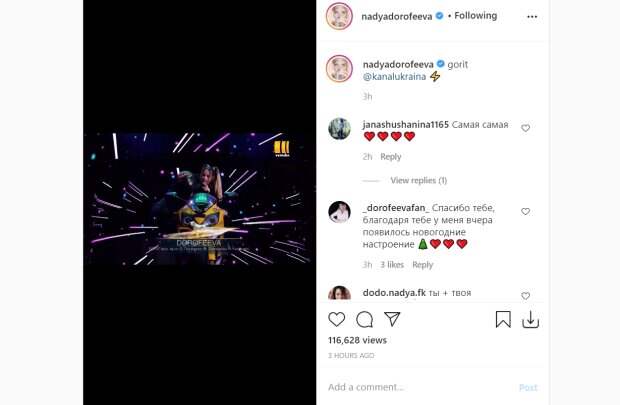The image size is (620, 405).
Task: Open comments via the speech bubble icon
Action: [365, 320]
